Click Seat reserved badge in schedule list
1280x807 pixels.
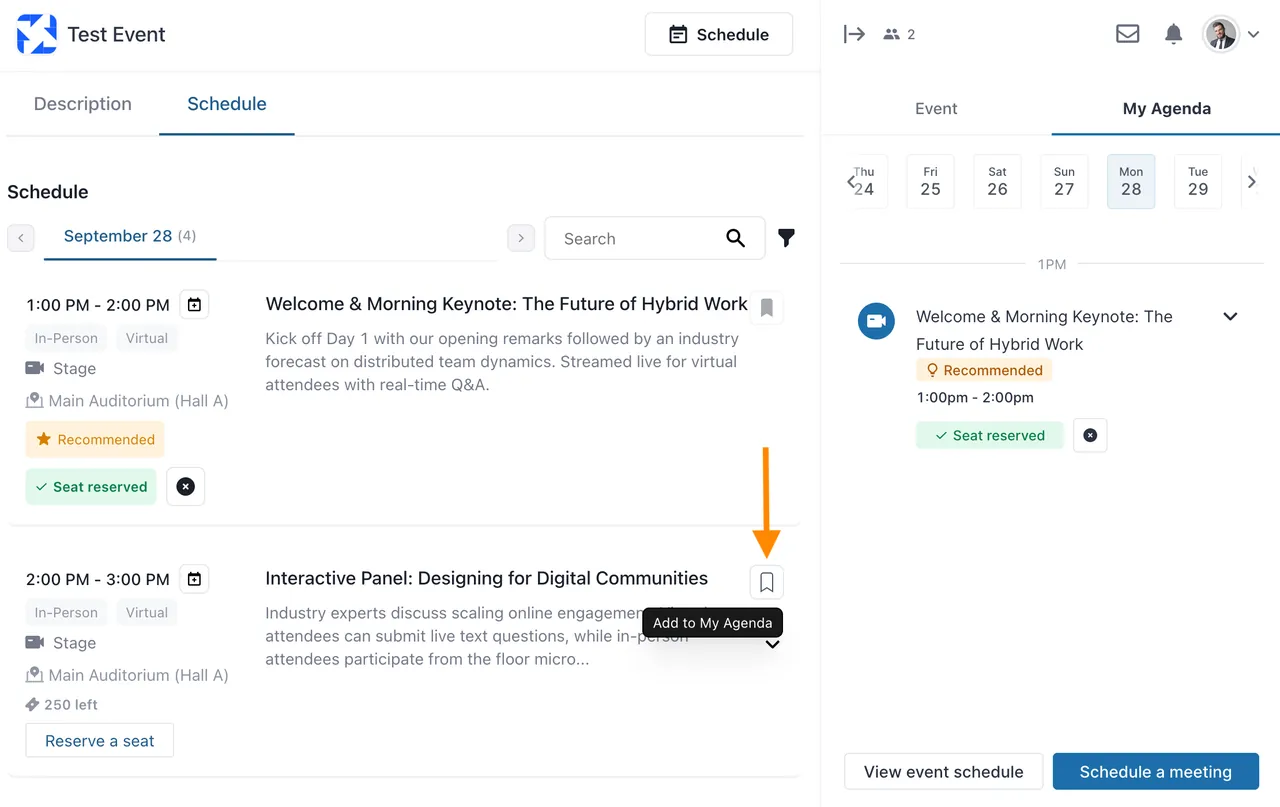(x=91, y=487)
